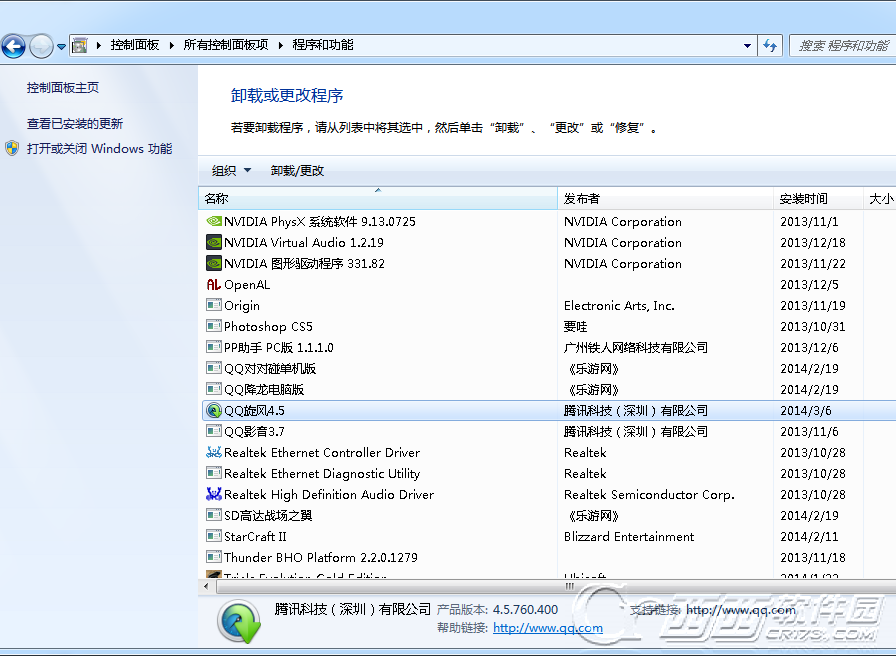Select Thunder BHO Platform 2.2.0.1279 row name
The width and height of the screenshot is (896, 656).
[321, 558]
